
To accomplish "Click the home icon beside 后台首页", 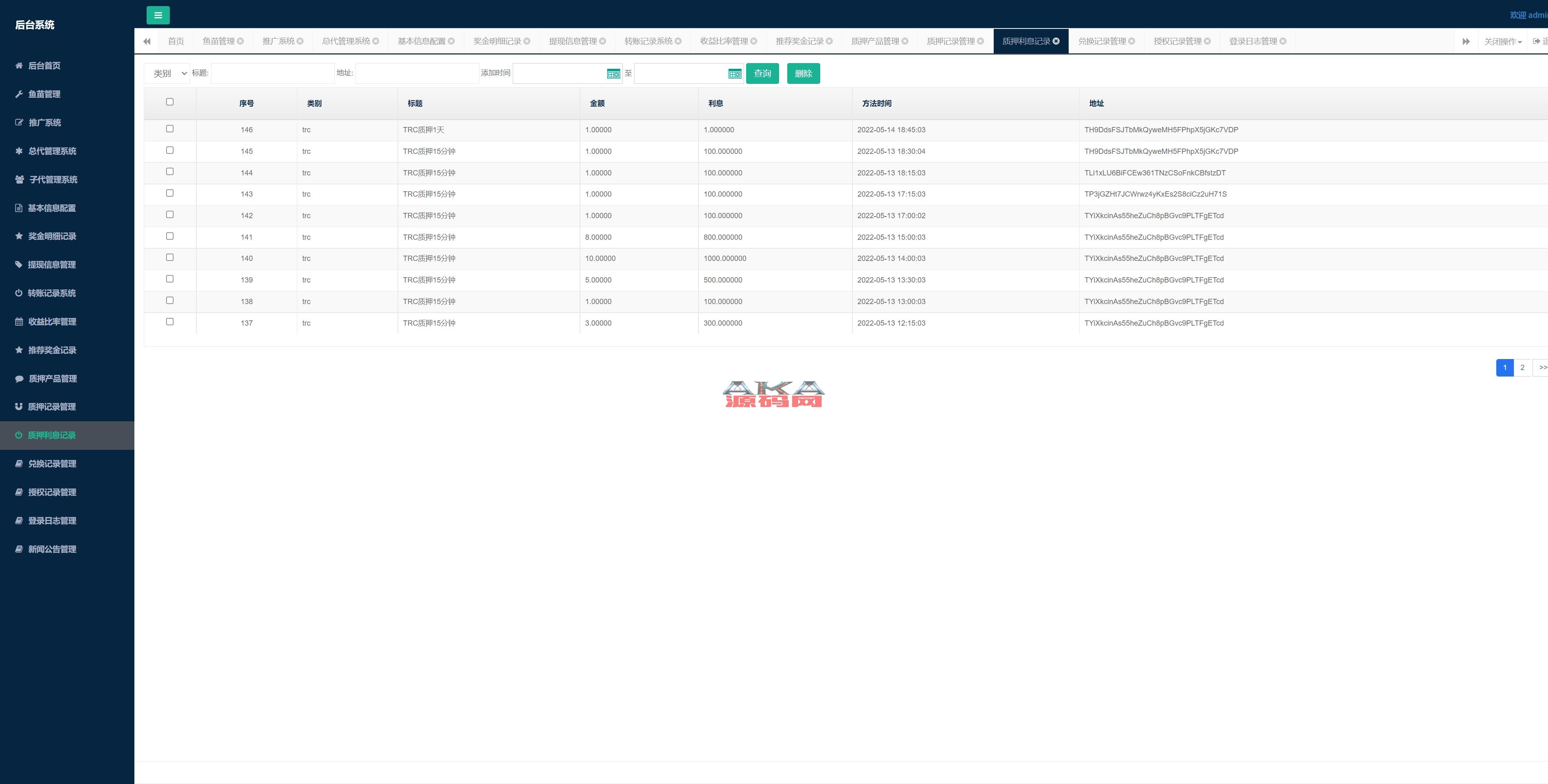I will pos(19,66).
